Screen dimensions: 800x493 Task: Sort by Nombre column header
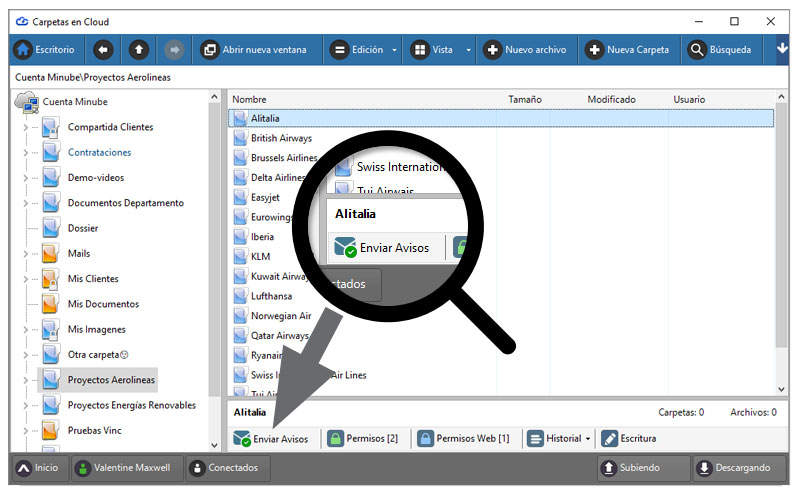249,100
